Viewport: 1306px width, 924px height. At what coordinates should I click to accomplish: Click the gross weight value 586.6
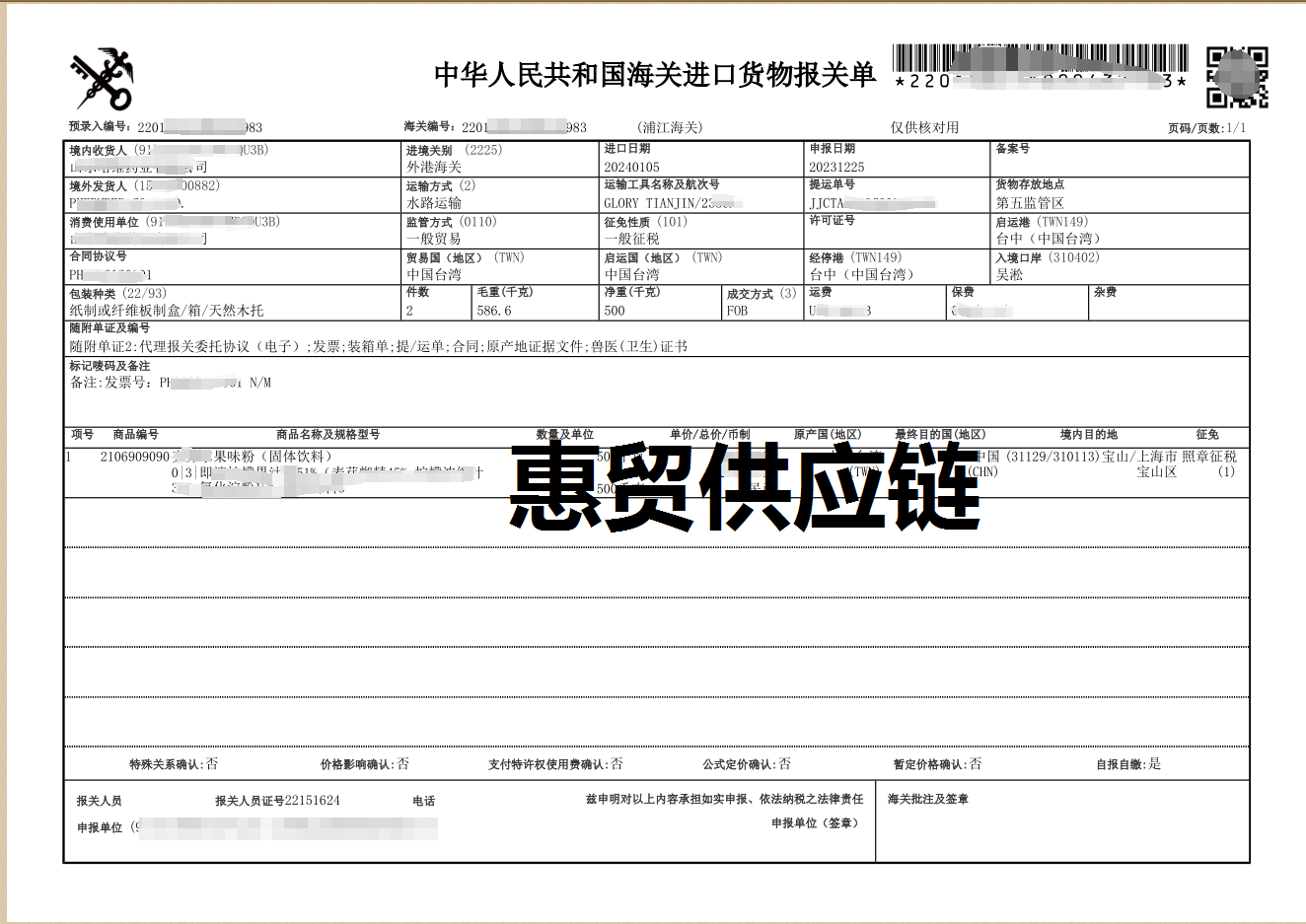coord(494,310)
